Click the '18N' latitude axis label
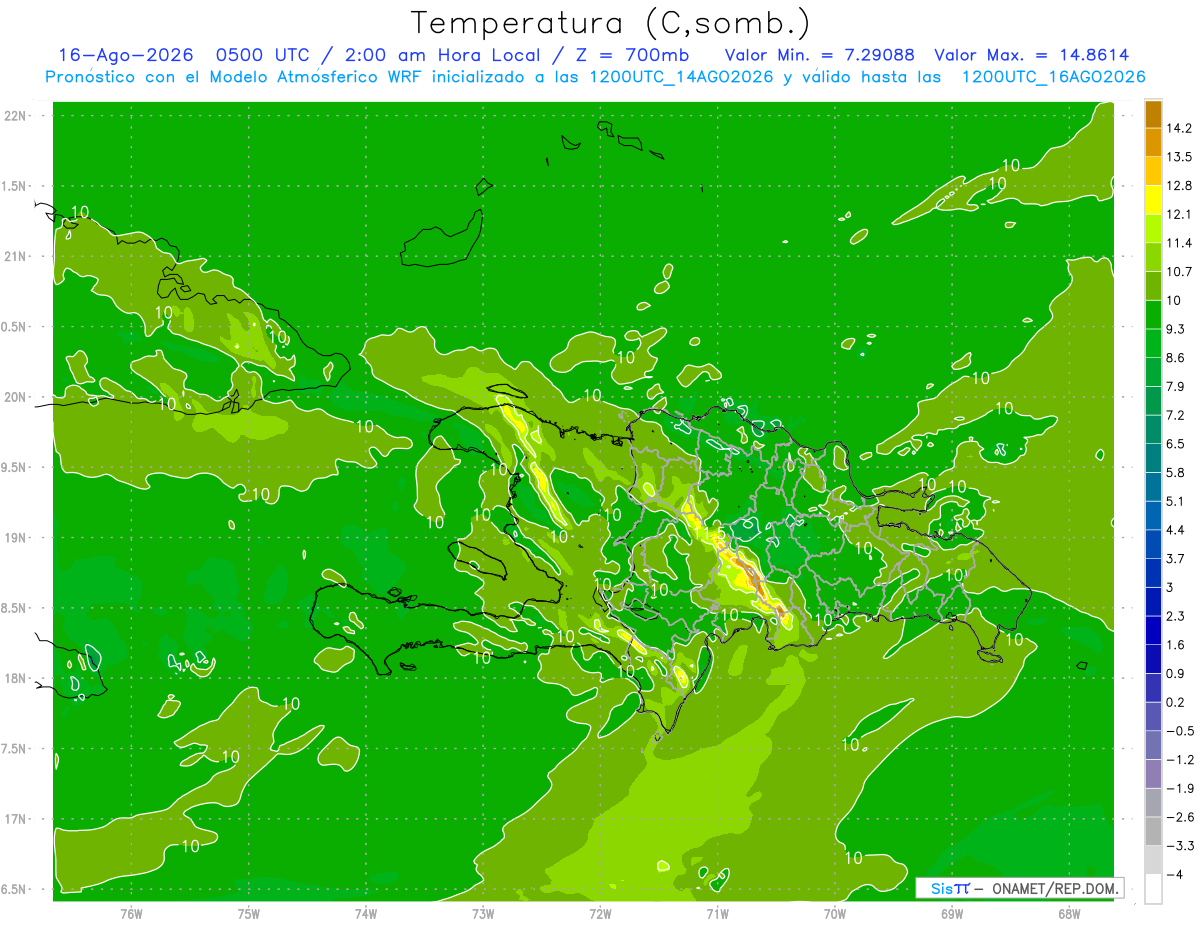The image size is (1200, 927). coord(17,678)
